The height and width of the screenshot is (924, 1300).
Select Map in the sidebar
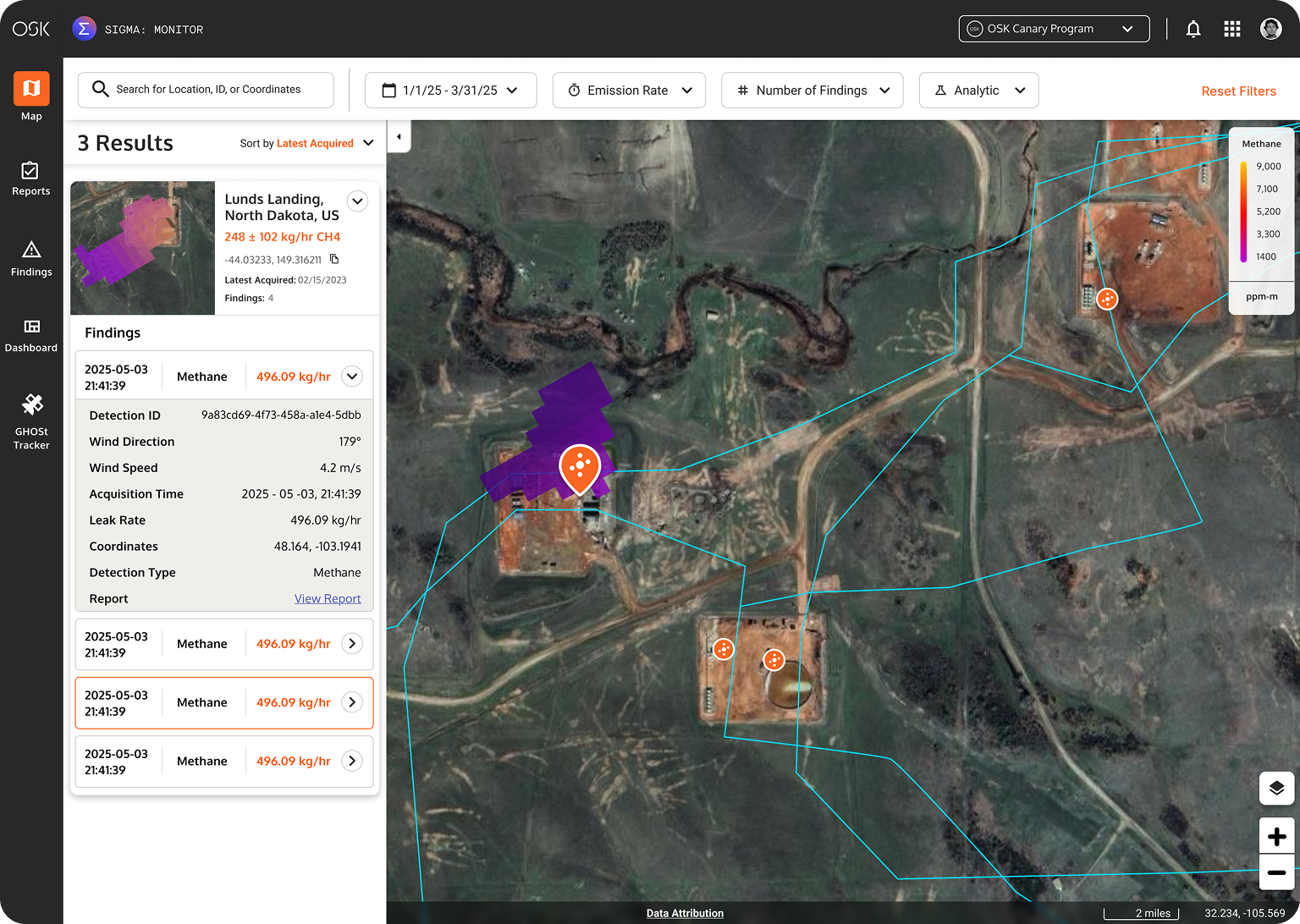click(31, 96)
